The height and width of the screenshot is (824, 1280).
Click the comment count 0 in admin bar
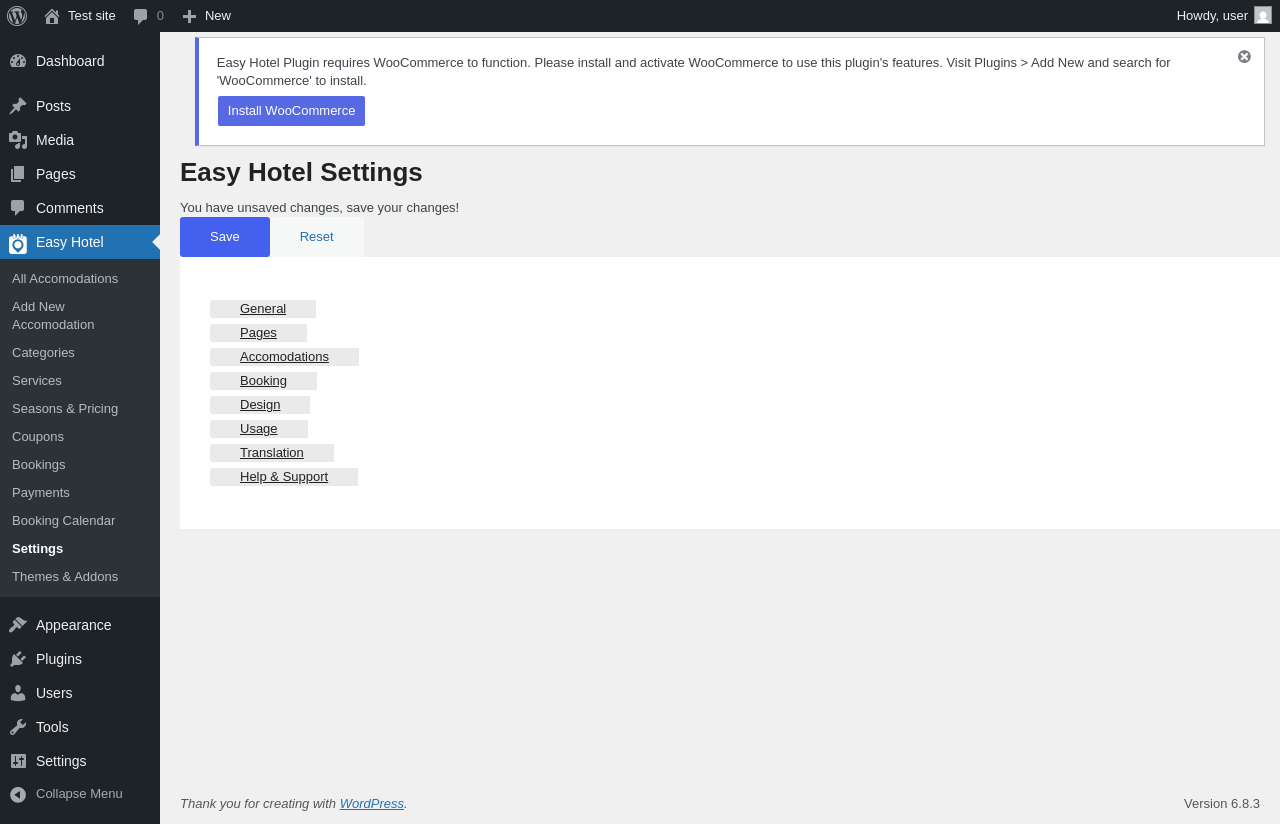tap(160, 16)
